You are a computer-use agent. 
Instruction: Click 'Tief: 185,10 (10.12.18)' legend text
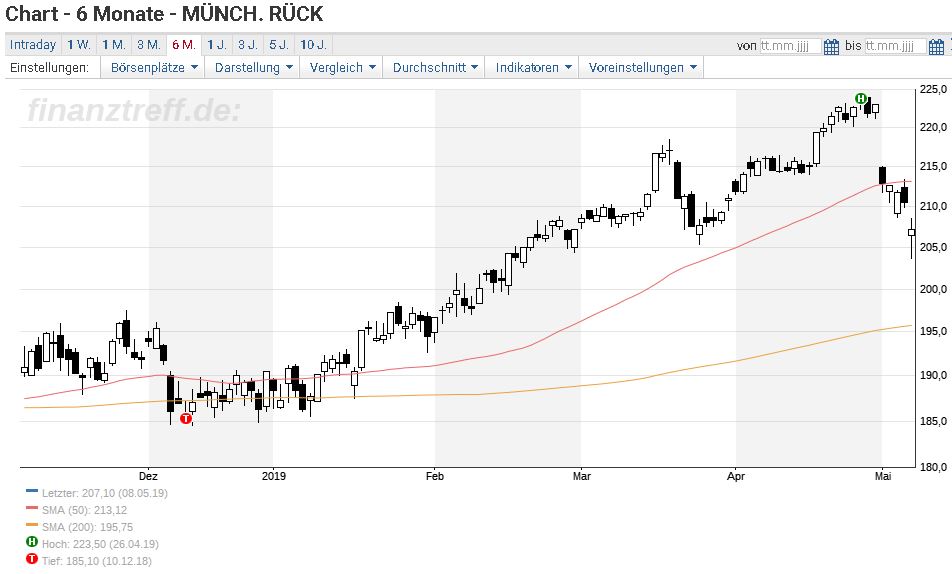click(x=97, y=561)
